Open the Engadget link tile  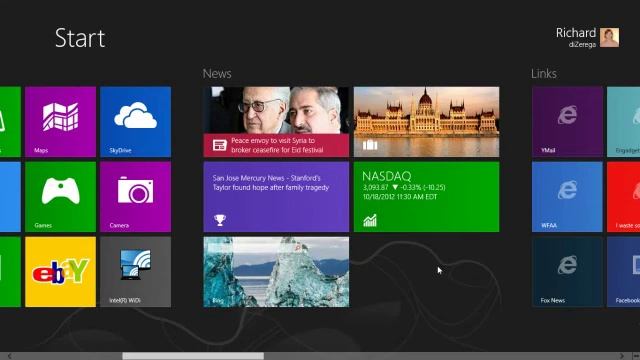coord(624,122)
